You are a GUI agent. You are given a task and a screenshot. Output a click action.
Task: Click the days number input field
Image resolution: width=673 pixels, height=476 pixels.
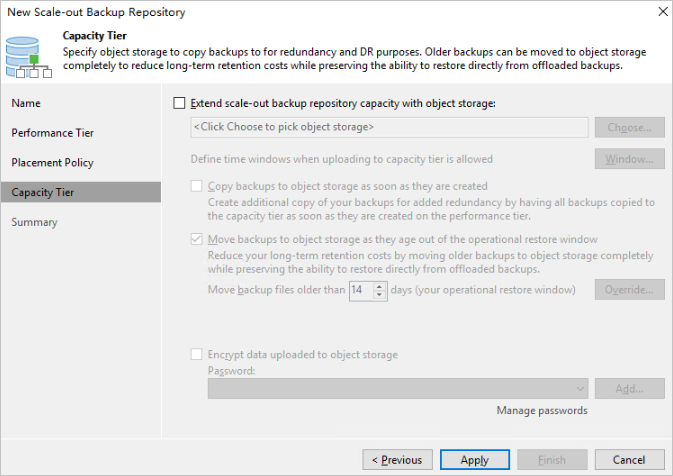click(360, 291)
